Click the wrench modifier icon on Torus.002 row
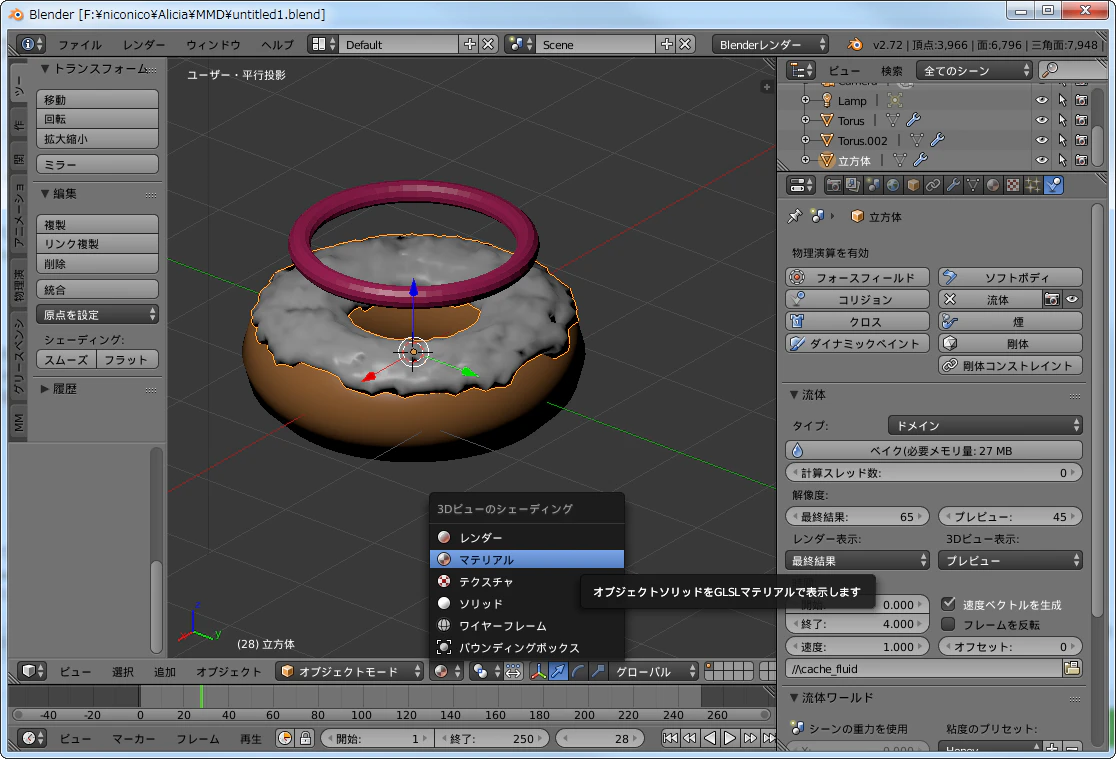Screen dimensions: 1116x759 (938, 140)
